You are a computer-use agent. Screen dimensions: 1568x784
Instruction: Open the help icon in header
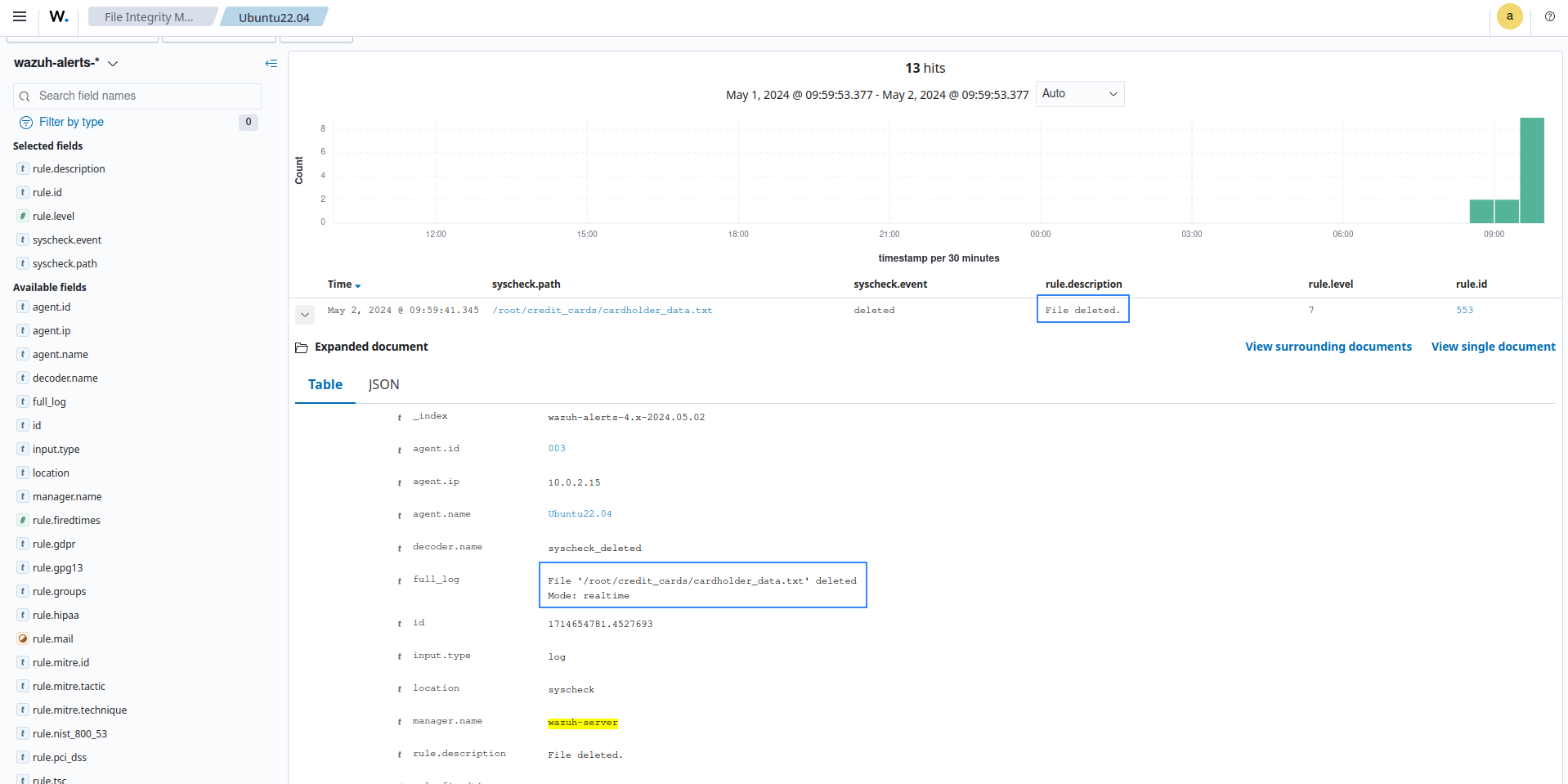pos(1549,16)
